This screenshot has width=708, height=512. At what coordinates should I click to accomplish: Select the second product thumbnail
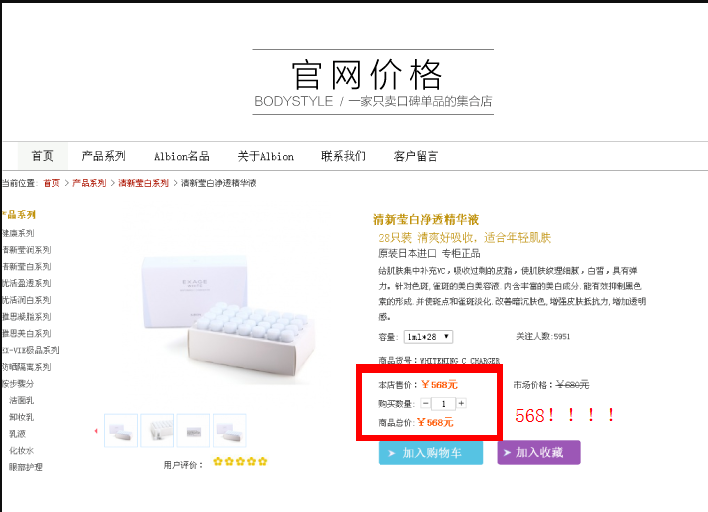tap(157, 430)
